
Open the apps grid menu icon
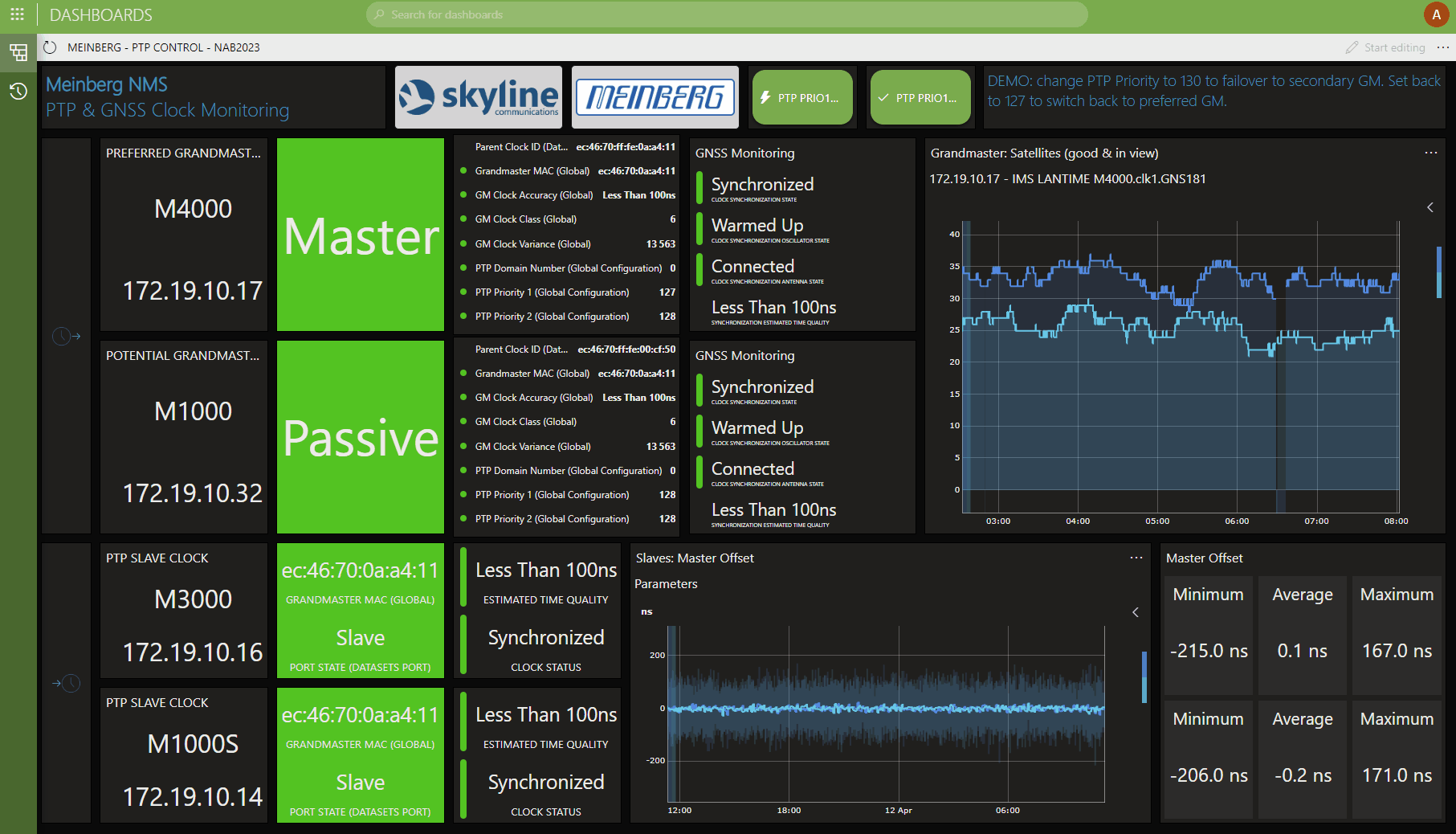17,14
